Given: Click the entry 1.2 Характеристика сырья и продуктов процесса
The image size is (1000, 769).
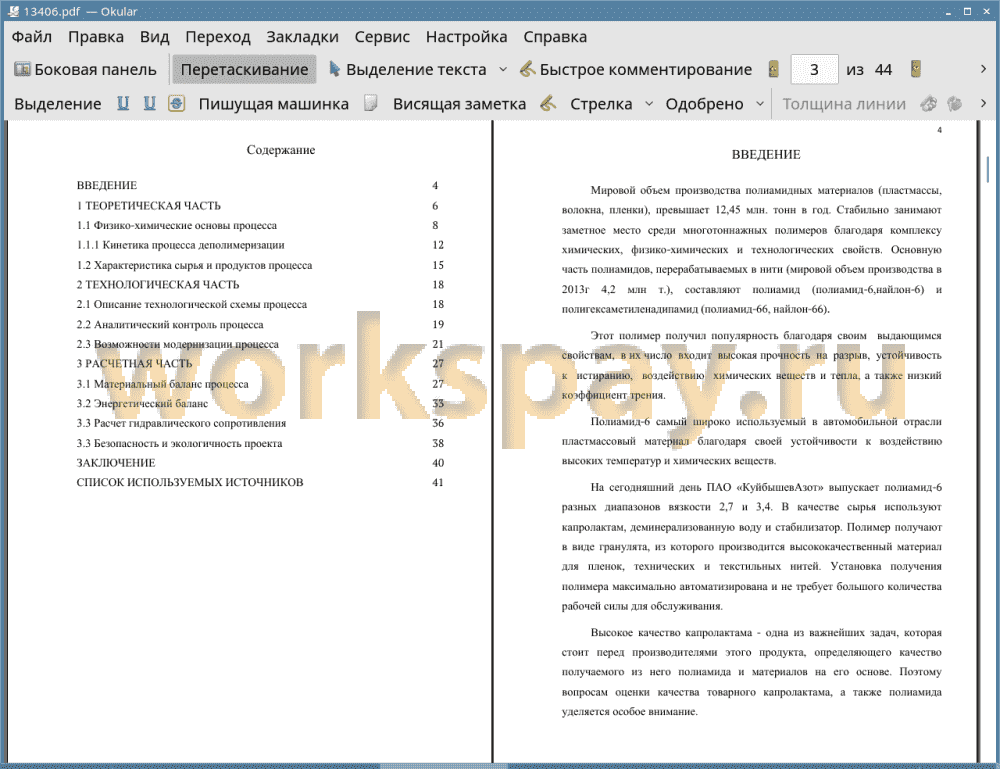Looking at the screenshot, I should pos(195,265).
